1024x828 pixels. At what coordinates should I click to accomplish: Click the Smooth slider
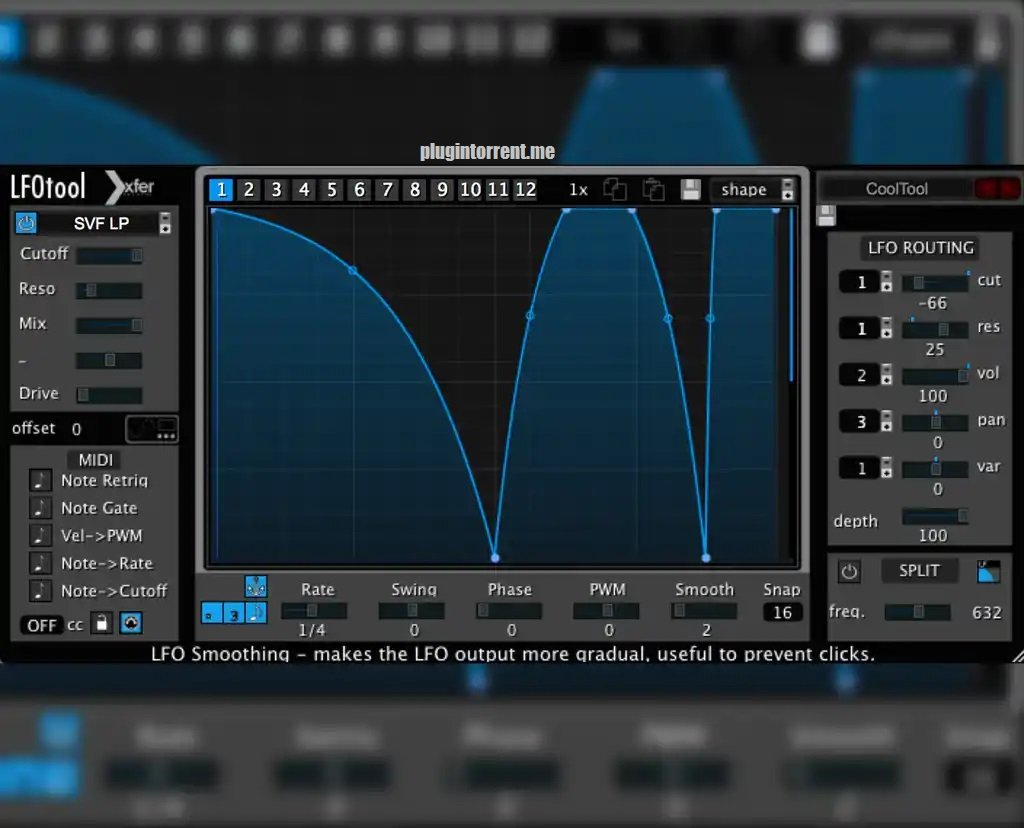coord(704,611)
